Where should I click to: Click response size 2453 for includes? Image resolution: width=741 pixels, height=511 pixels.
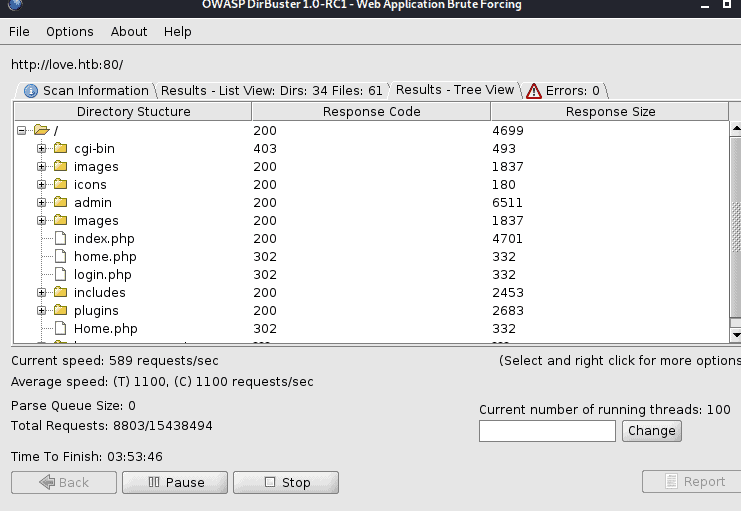coord(508,293)
